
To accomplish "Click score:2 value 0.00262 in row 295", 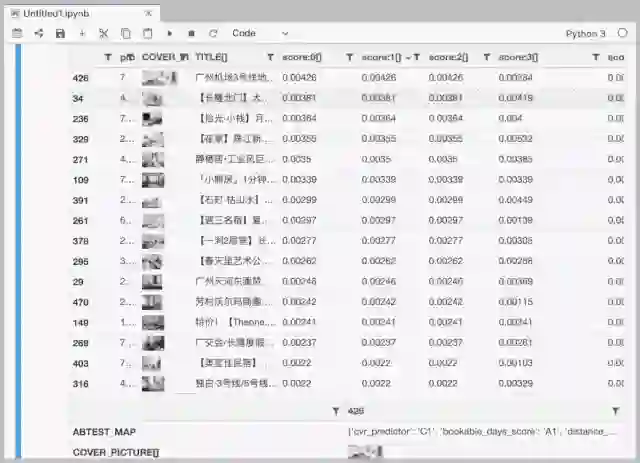I will pyautogui.click(x=446, y=261).
